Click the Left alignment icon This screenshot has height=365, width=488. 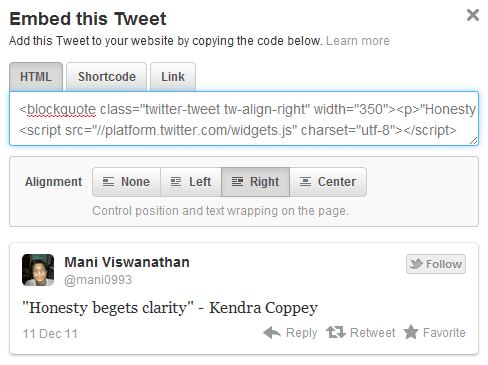[176, 182]
